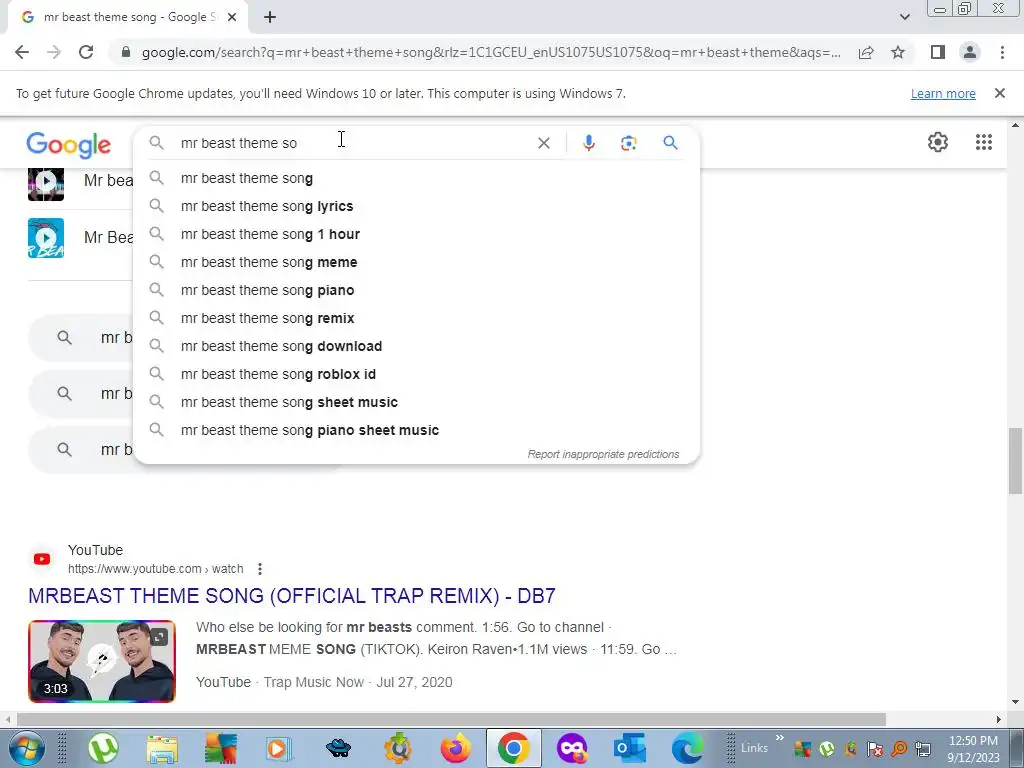The height and width of the screenshot is (768, 1024).
Task: Select the mr beast theme song tab
Action: coord(127,17)
